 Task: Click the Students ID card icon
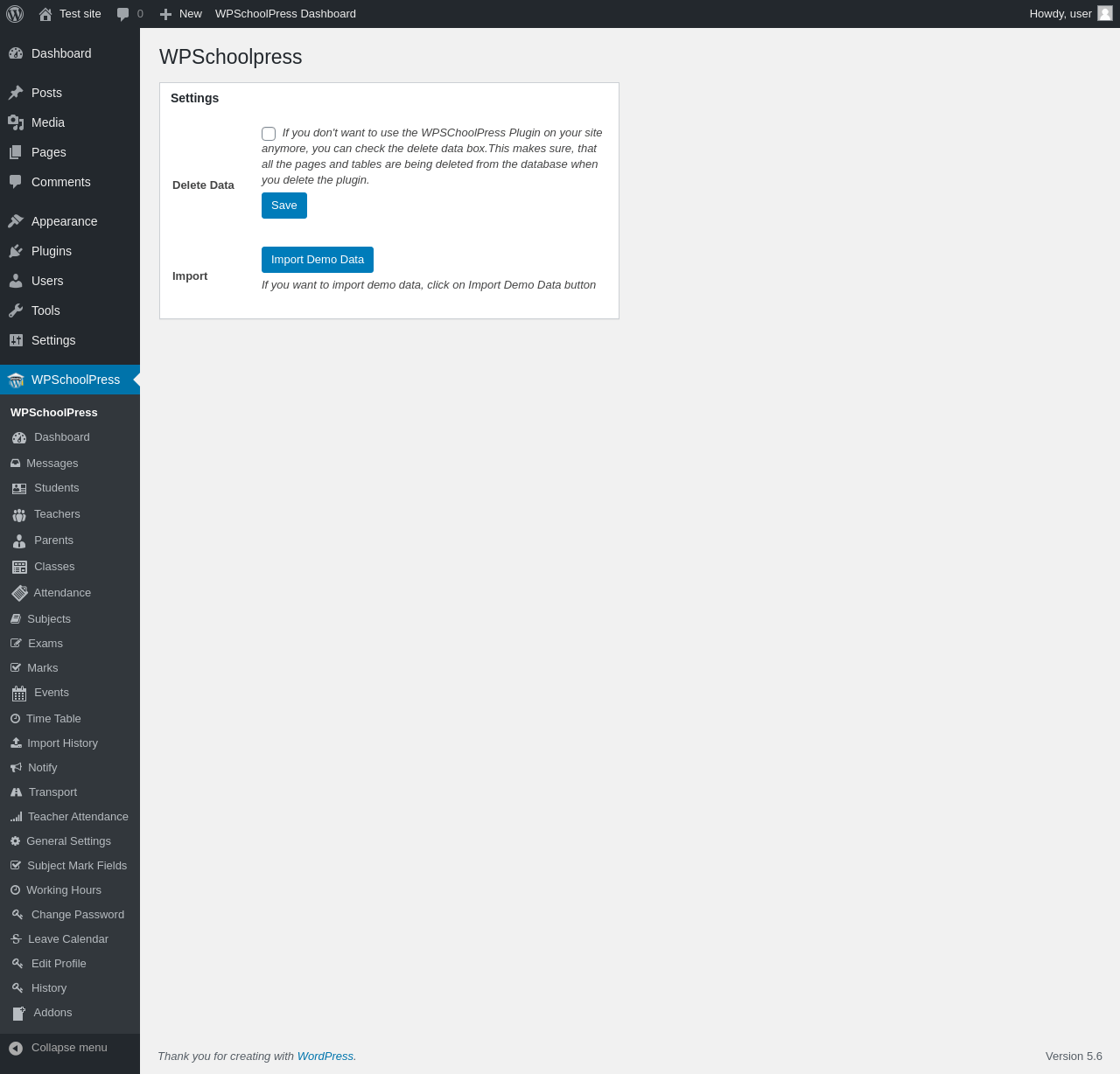tap(19, 488)
